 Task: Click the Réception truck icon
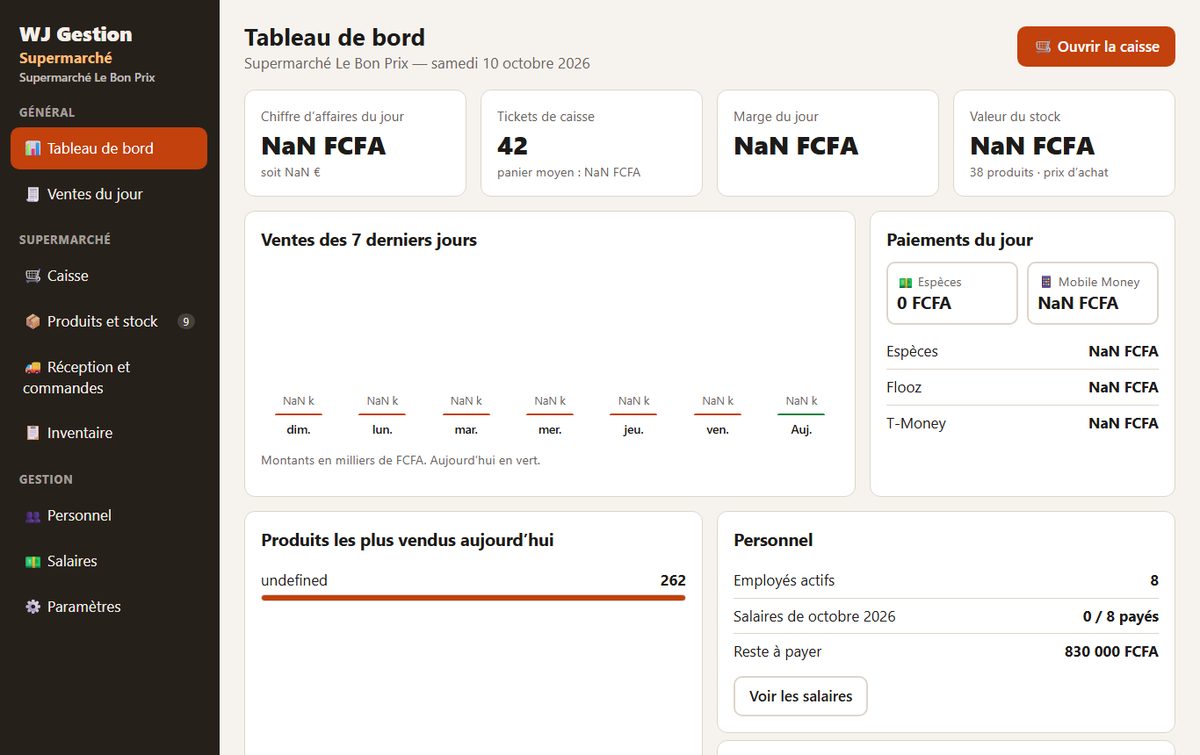[33, 367]
